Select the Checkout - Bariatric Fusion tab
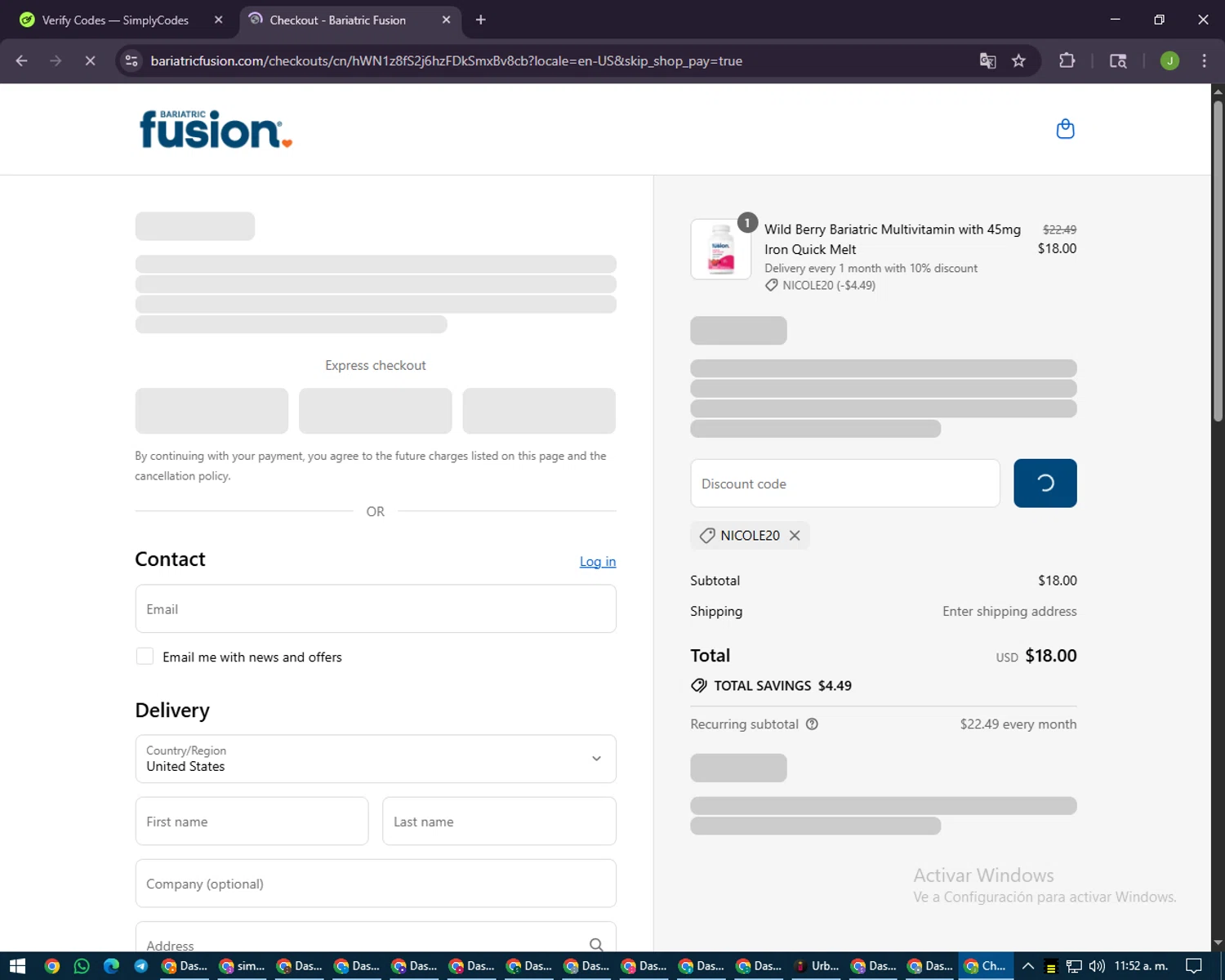The image size is (1225, 980). [337, 20]
